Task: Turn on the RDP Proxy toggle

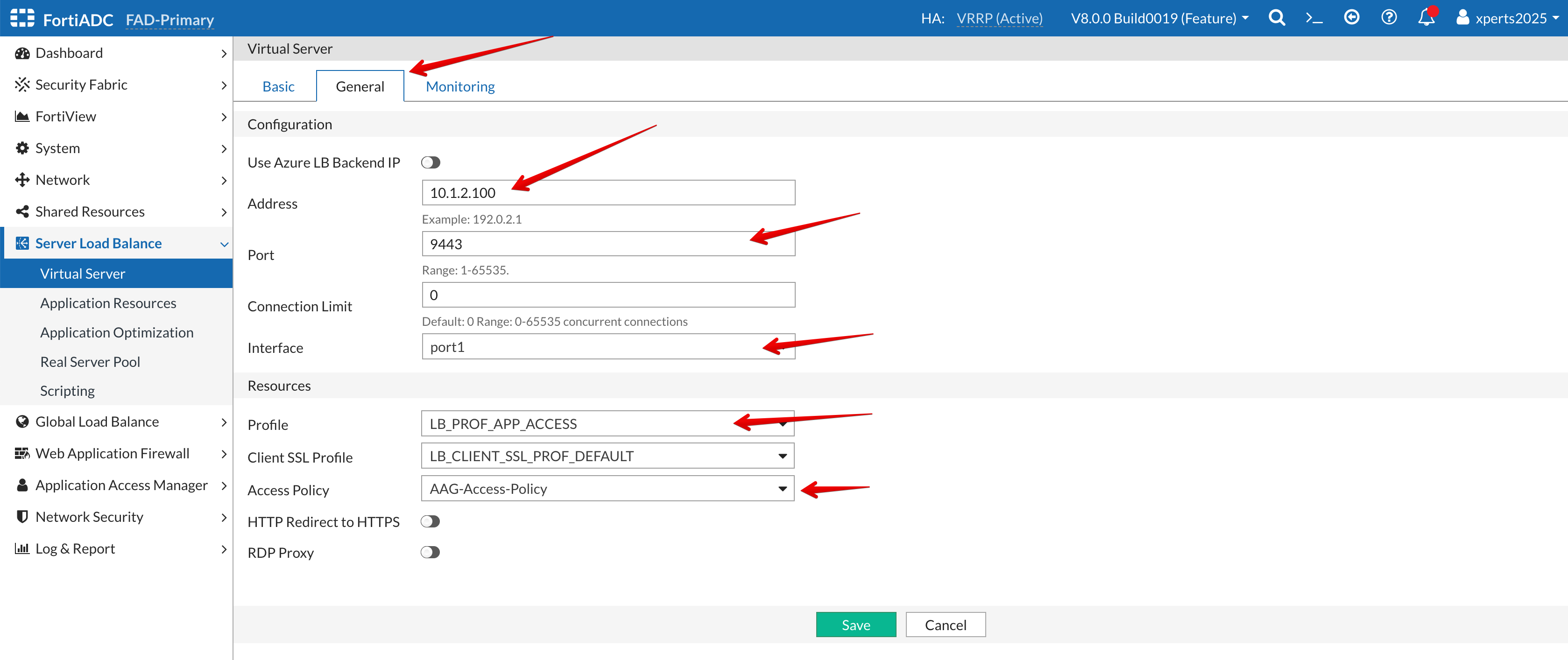Action: [430, 552]
